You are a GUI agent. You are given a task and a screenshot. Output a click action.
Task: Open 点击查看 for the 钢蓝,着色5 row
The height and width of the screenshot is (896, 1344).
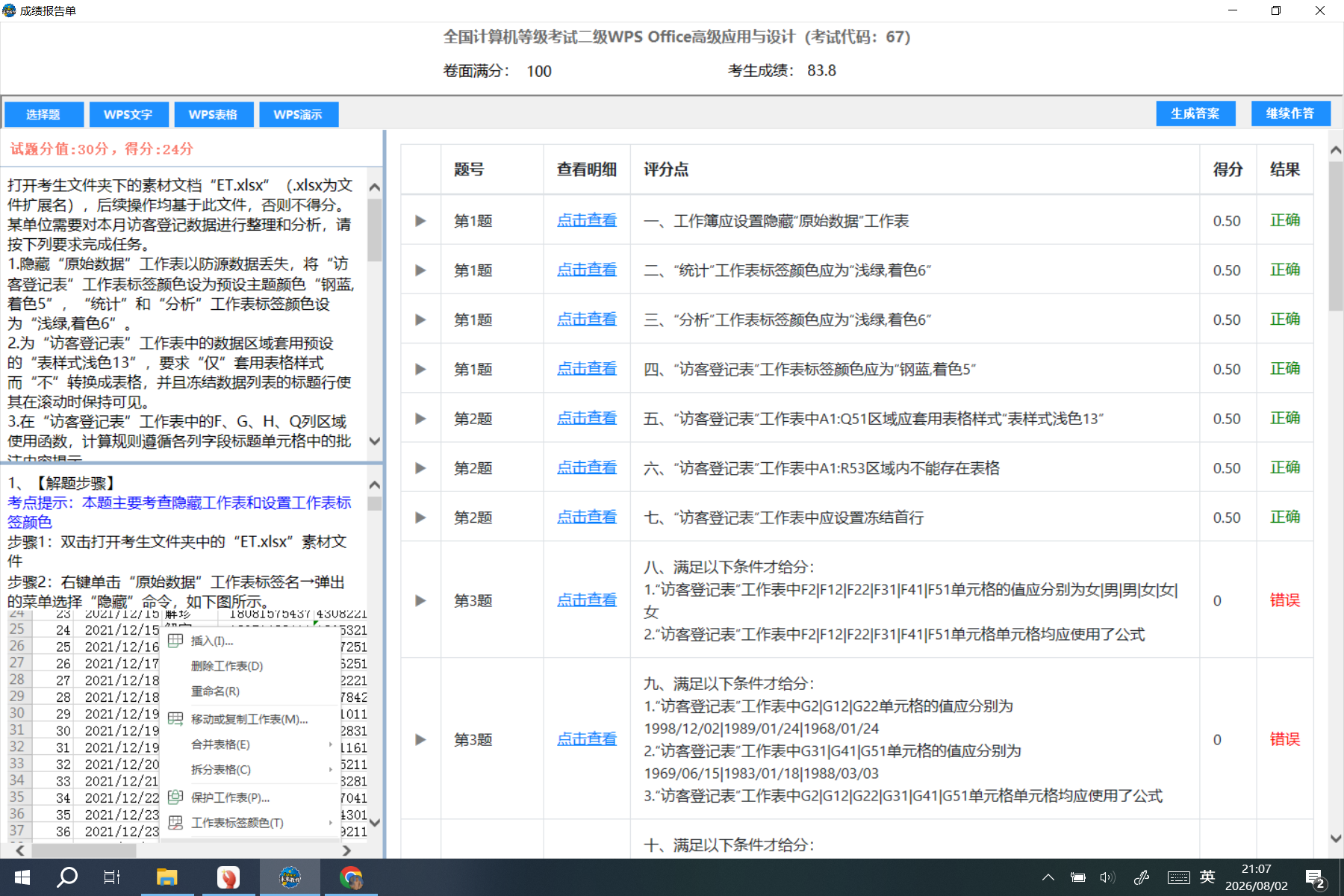(587, 368)
